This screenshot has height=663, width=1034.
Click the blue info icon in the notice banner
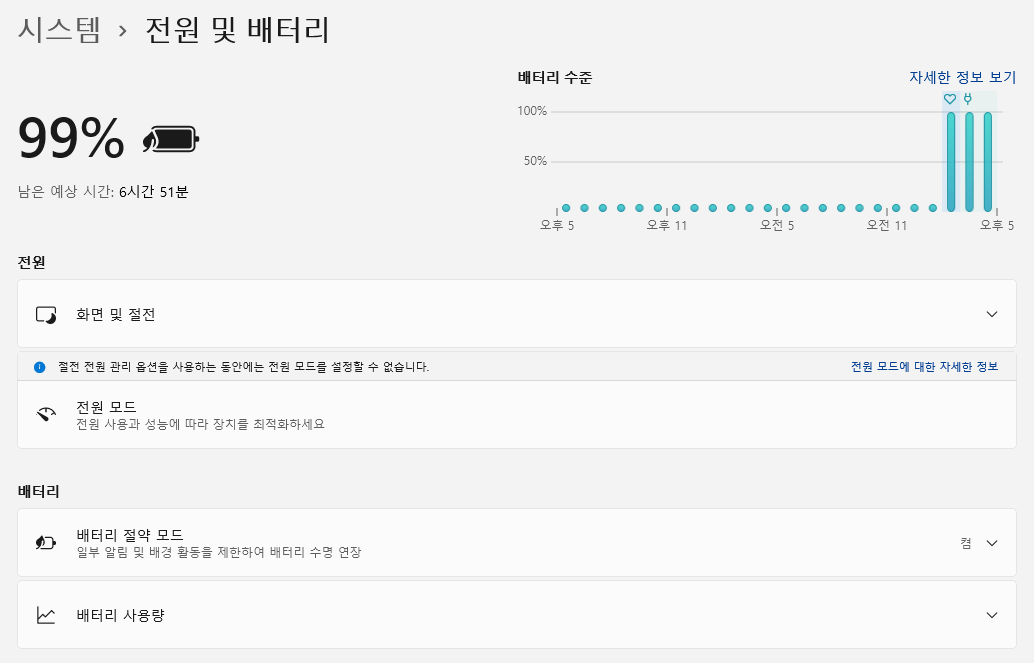click(x=39, y=367)
